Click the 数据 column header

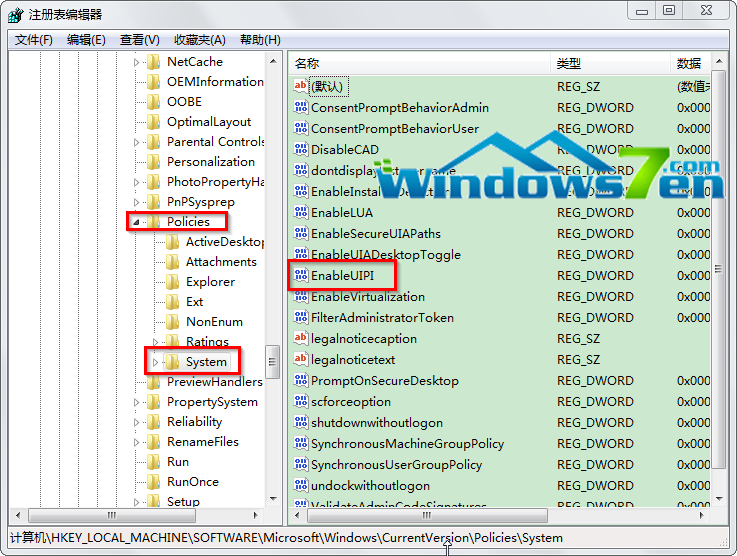tap(690, 63)
